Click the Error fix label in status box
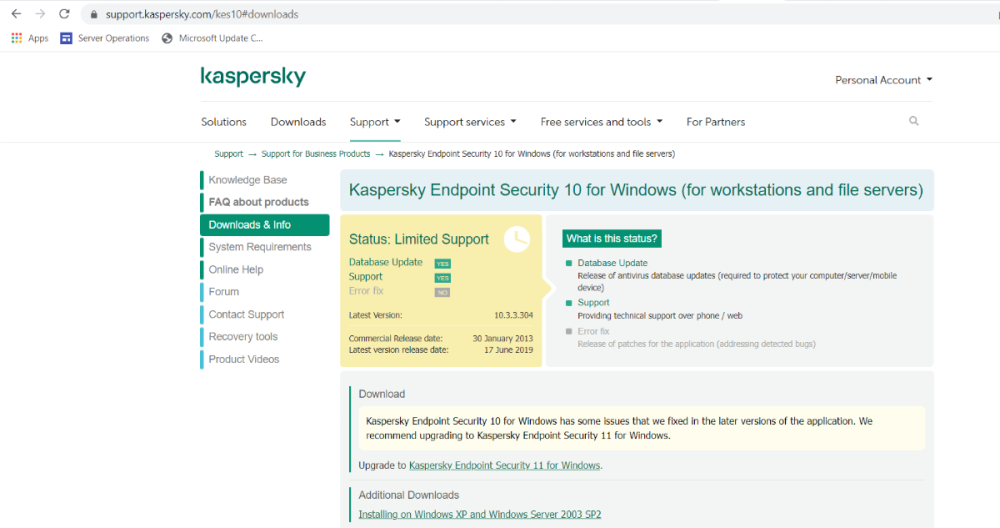This screenshot has width=1000, height=528. (366, 291)
